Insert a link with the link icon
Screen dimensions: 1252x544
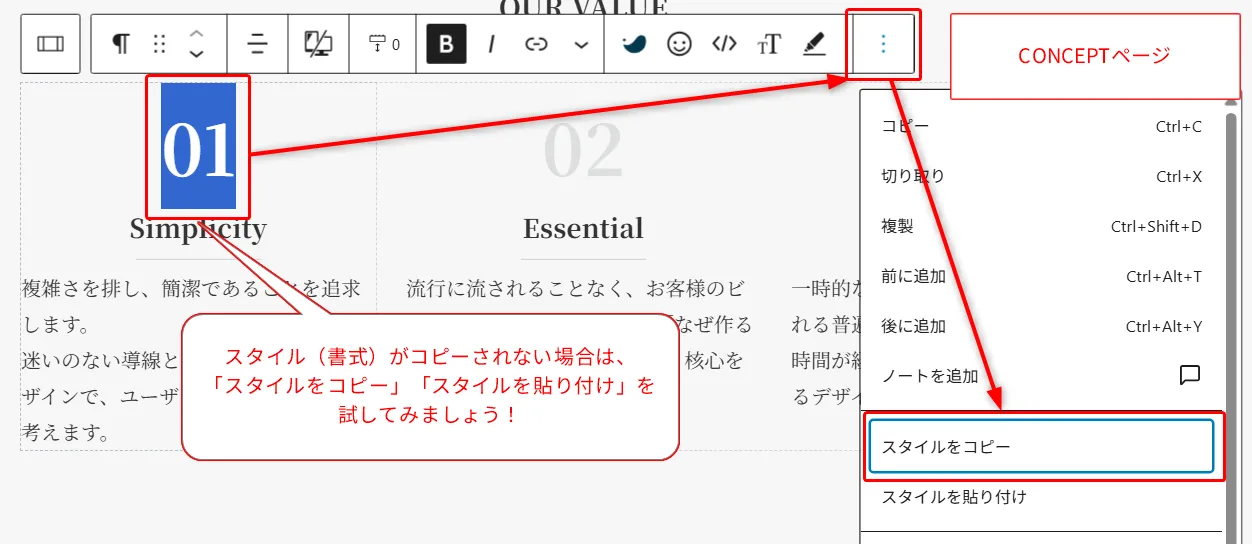(537, 44)
